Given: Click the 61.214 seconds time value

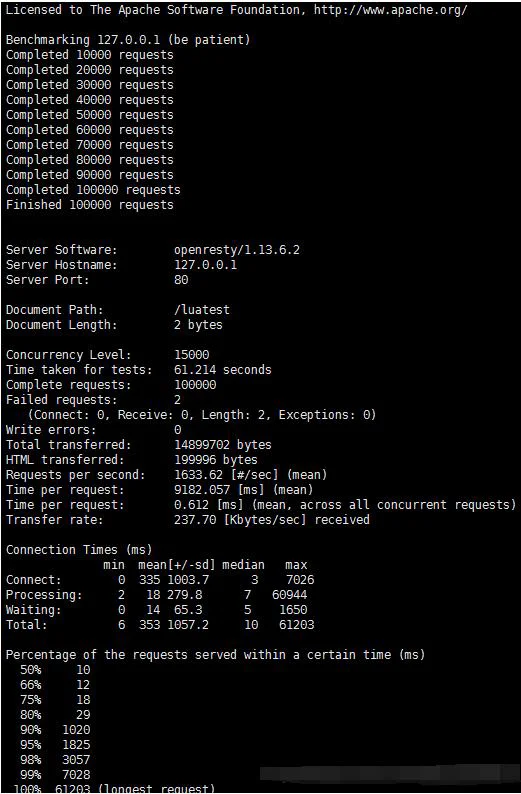Looking at the screenshot, I should 222,370.
